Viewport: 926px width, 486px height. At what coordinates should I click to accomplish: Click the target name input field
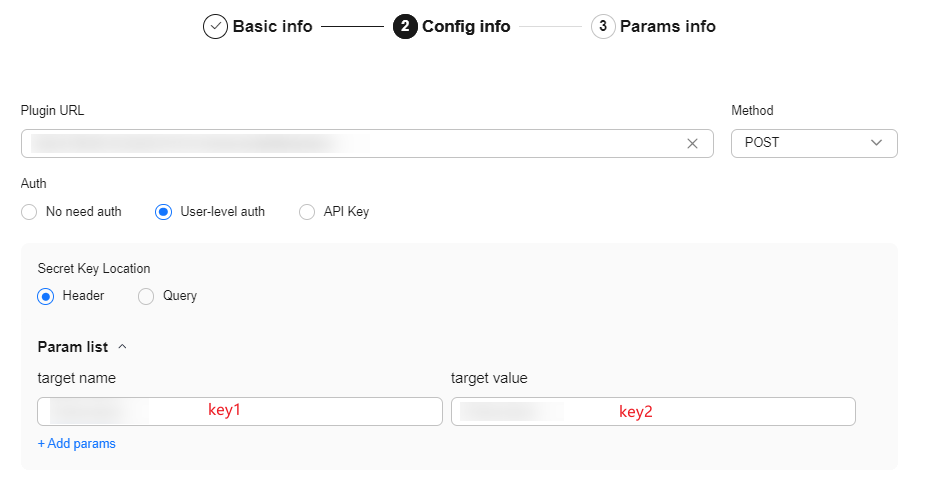pyautogui.click(x=240, y=411)
